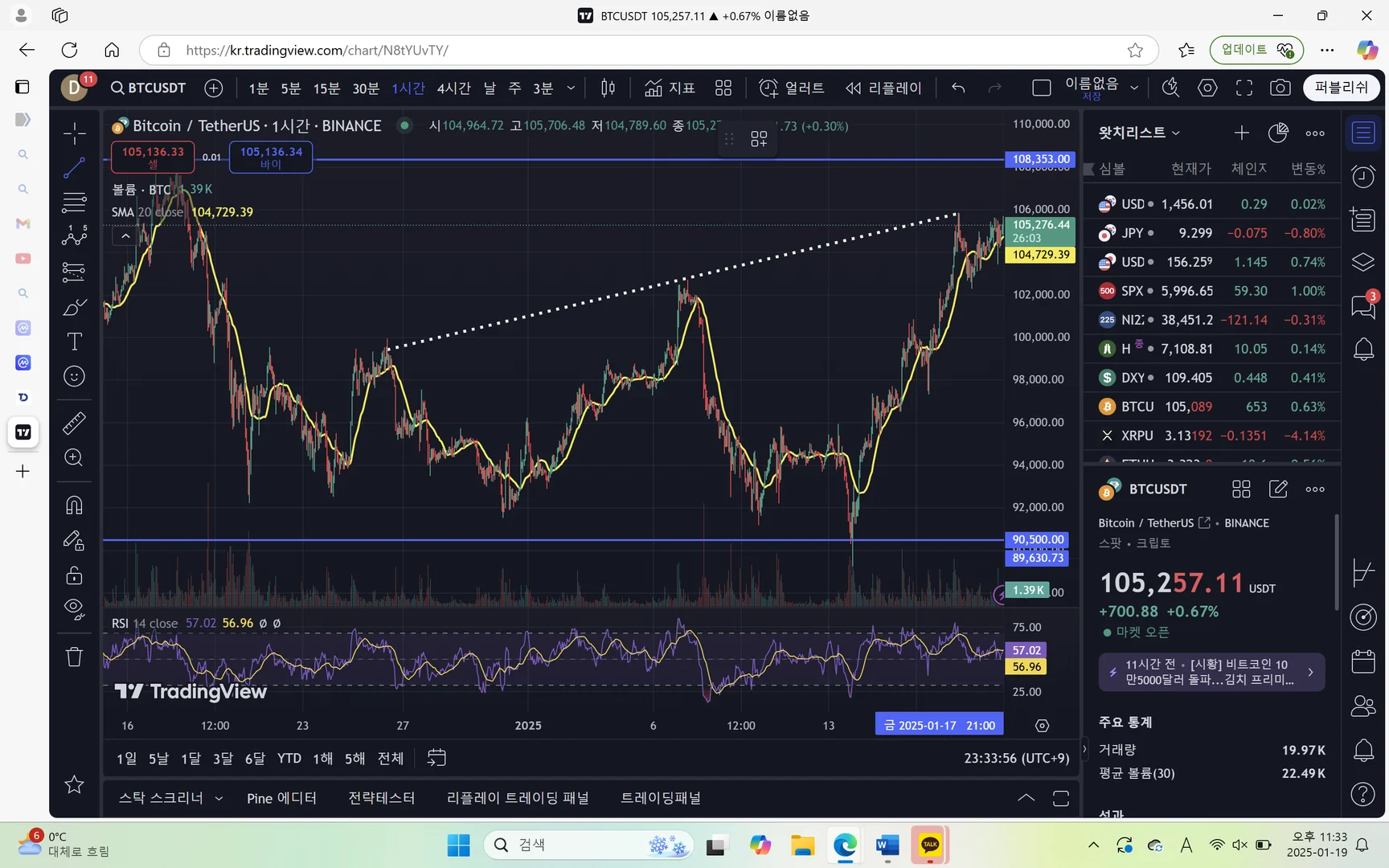The image size is (1389, 868).
Task: Take a chart snapshot with camera icon
Action: (x=1280, y=88)
